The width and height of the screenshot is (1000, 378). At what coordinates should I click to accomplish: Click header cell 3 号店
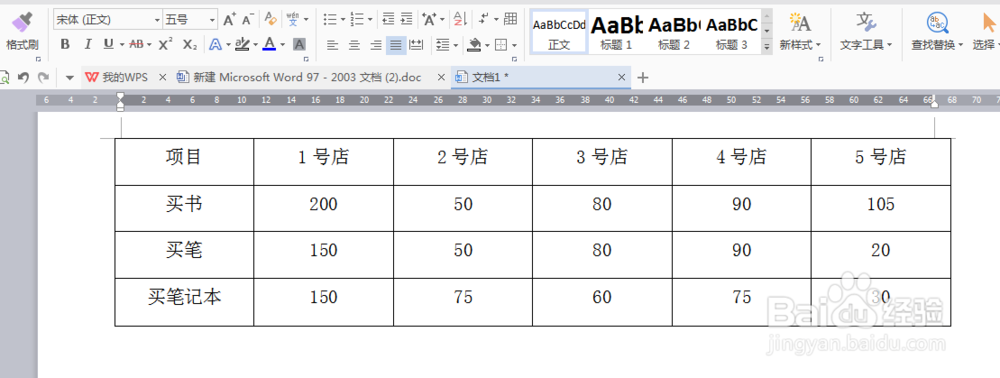602,162
